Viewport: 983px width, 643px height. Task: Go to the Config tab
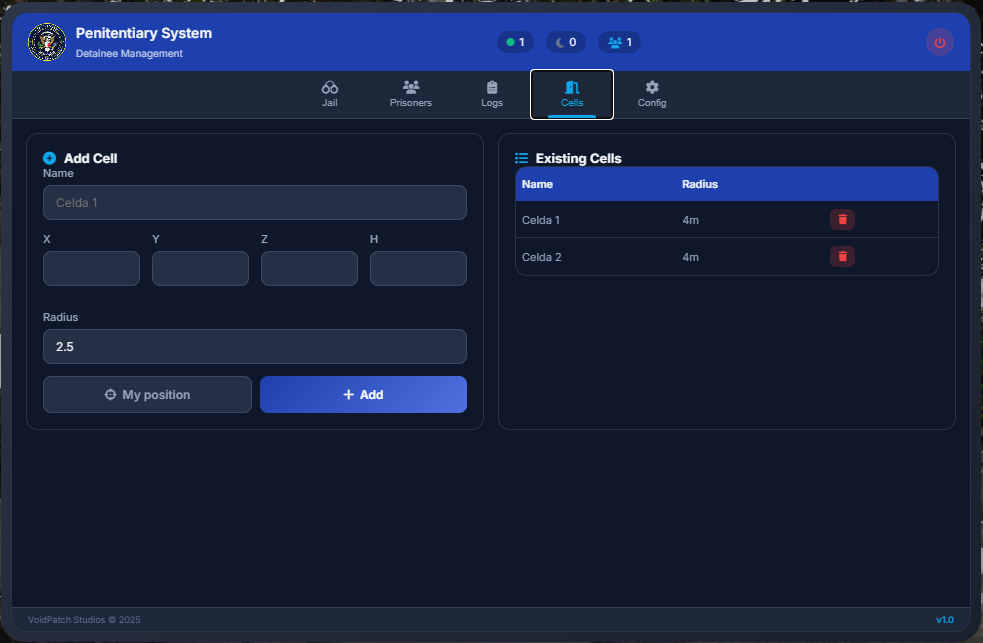point(652,94)
